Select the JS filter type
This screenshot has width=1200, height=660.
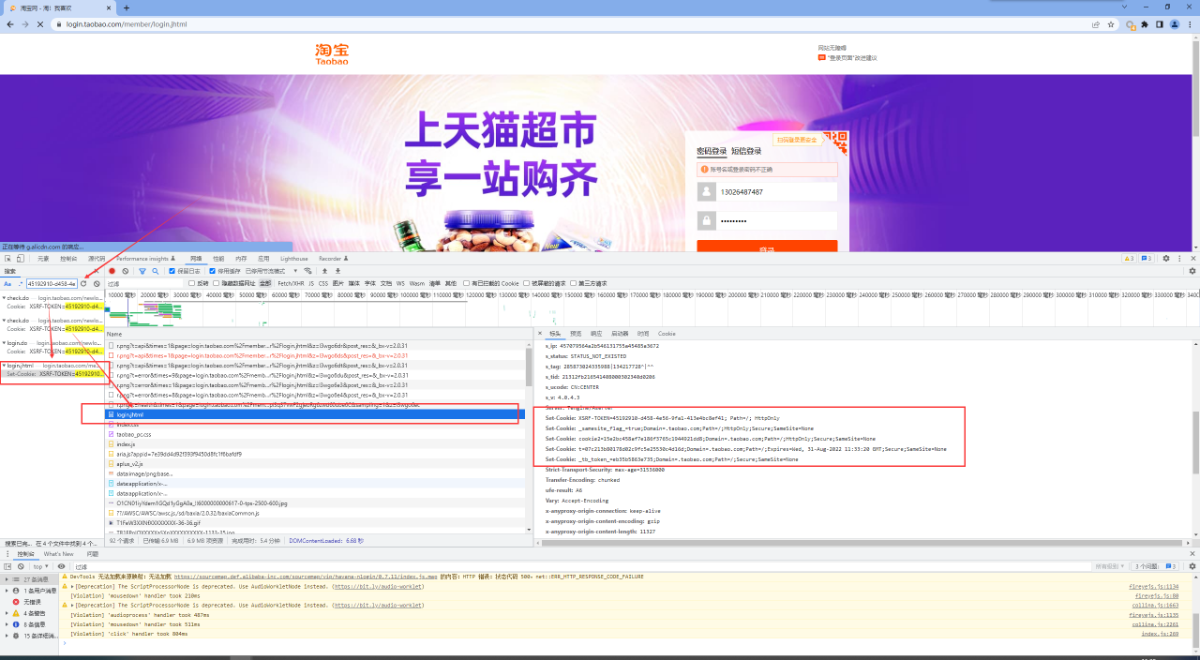311,284
